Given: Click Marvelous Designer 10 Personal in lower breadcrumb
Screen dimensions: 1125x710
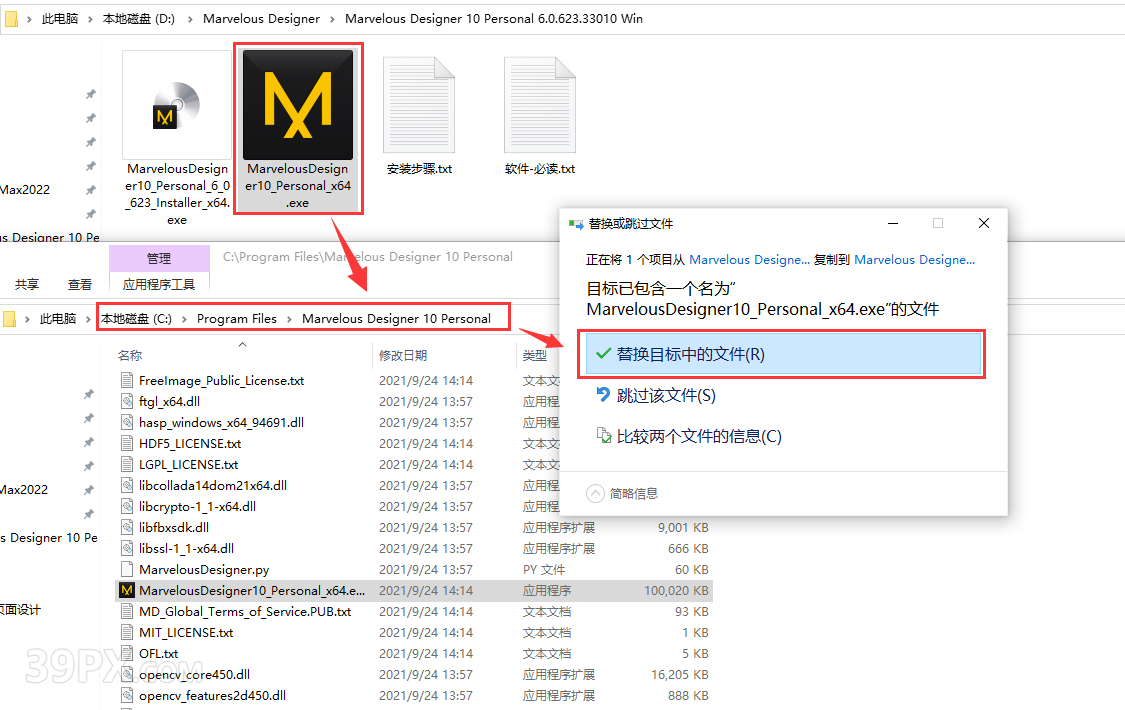Looking at the screenshot, I should pyautogui.click(x=396, y=318).
